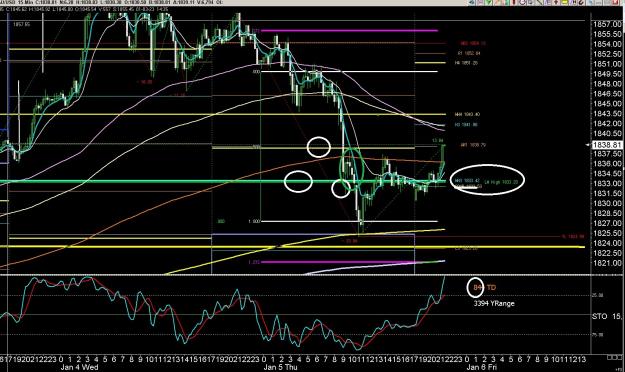
Task: Click the 1821.00 price axis label
Action: (607, 264)
